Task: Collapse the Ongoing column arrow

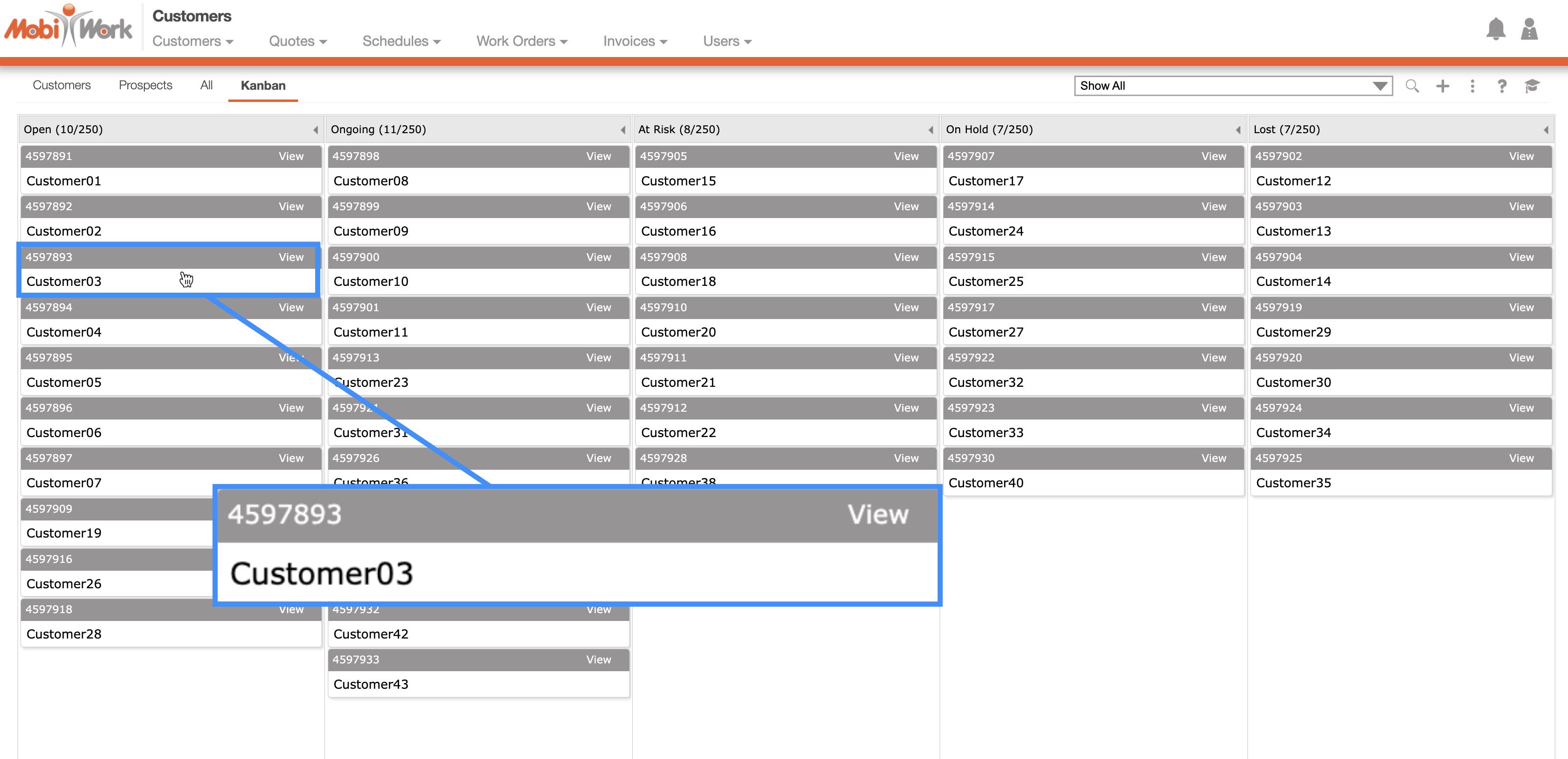Action: [x=623, y=130]
